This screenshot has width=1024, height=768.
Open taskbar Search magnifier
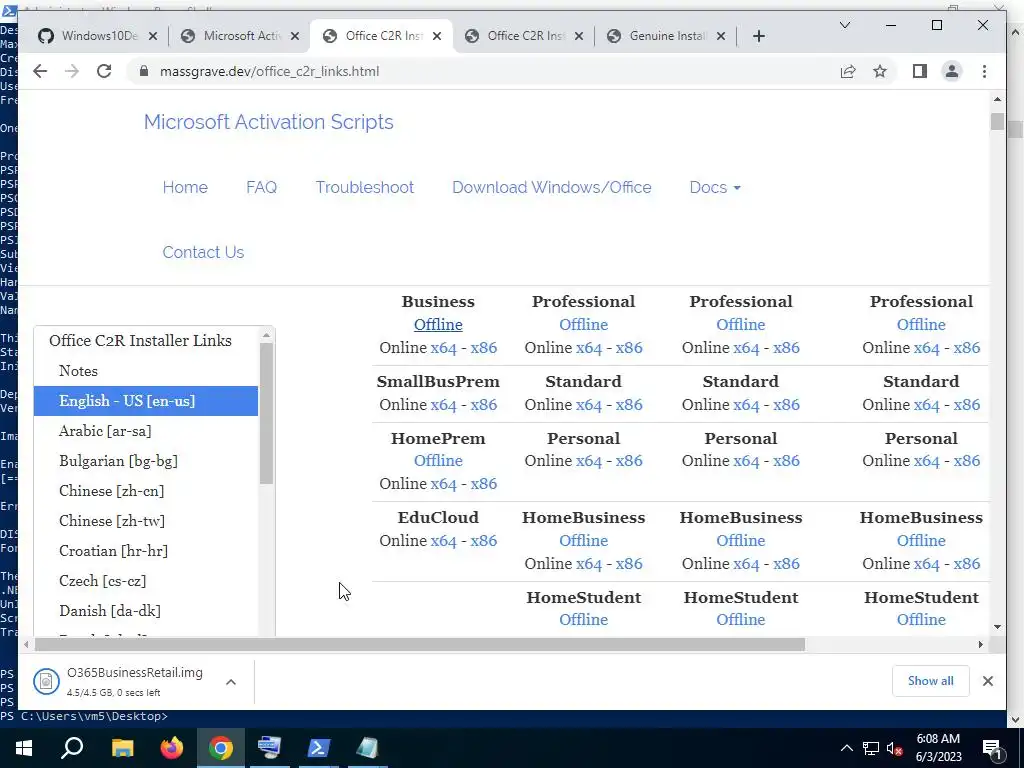[x=72, y=748]
